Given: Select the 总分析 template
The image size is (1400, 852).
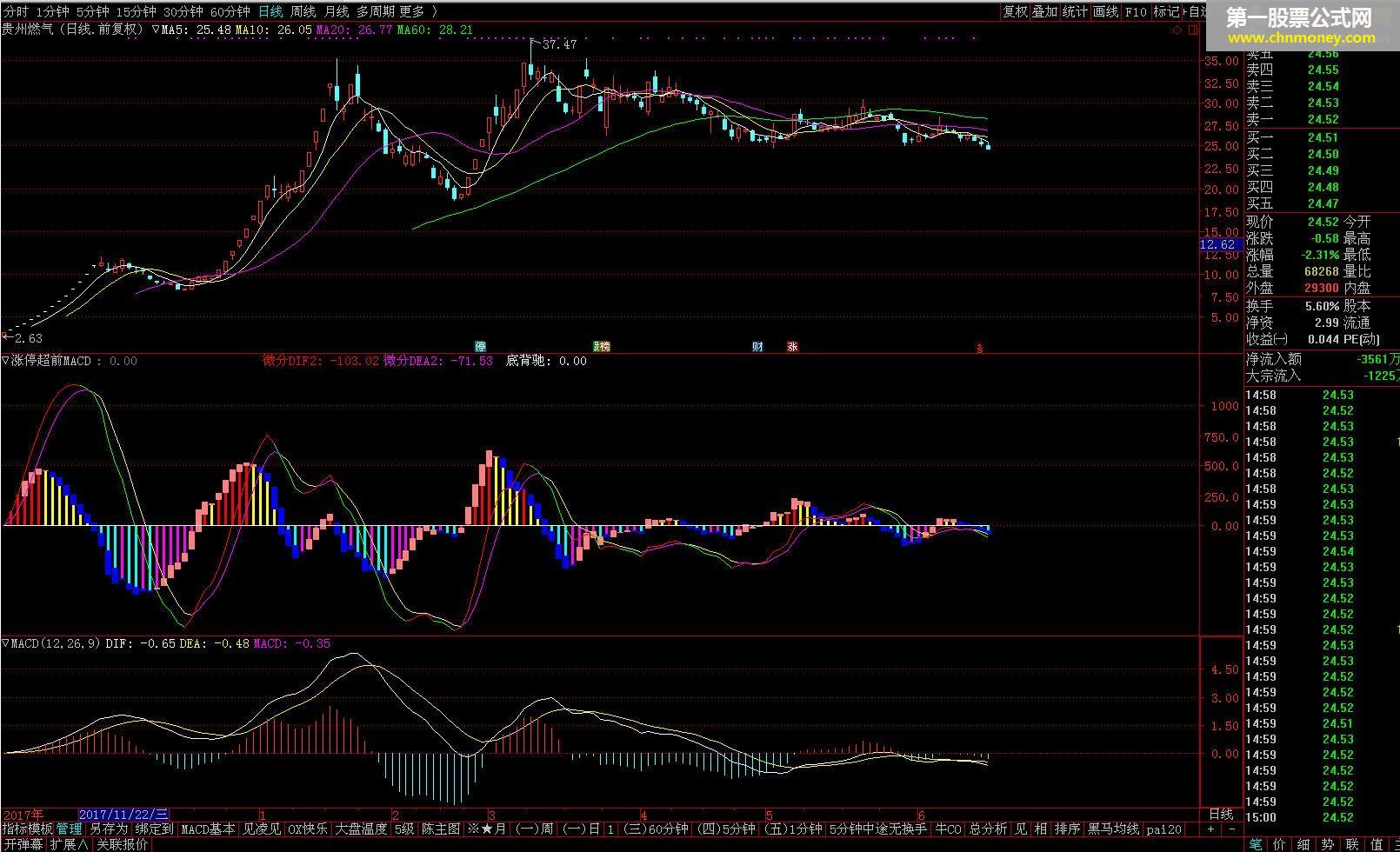Looking at the screenshot, I should pyautogui.click(x=988, y=829).
